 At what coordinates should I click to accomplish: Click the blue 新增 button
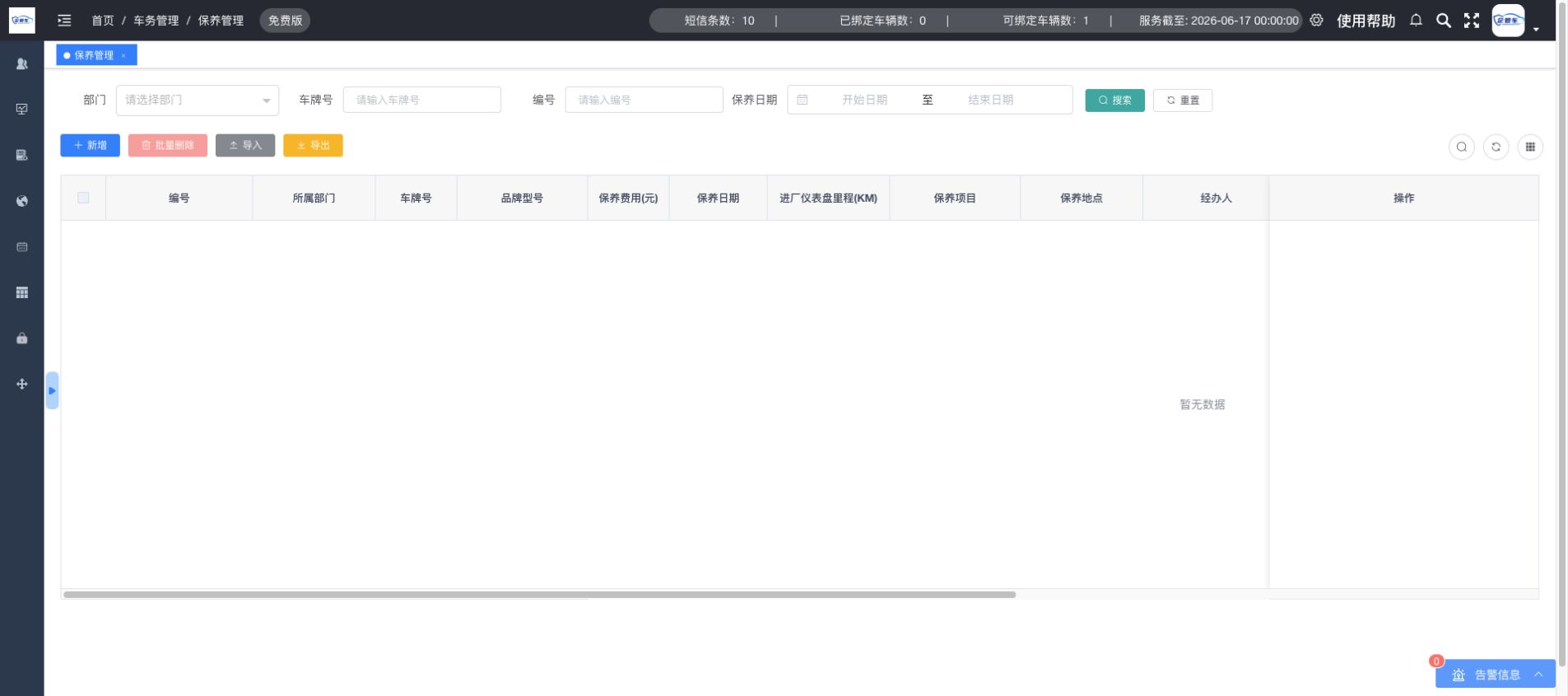click(x=90, y=145)
